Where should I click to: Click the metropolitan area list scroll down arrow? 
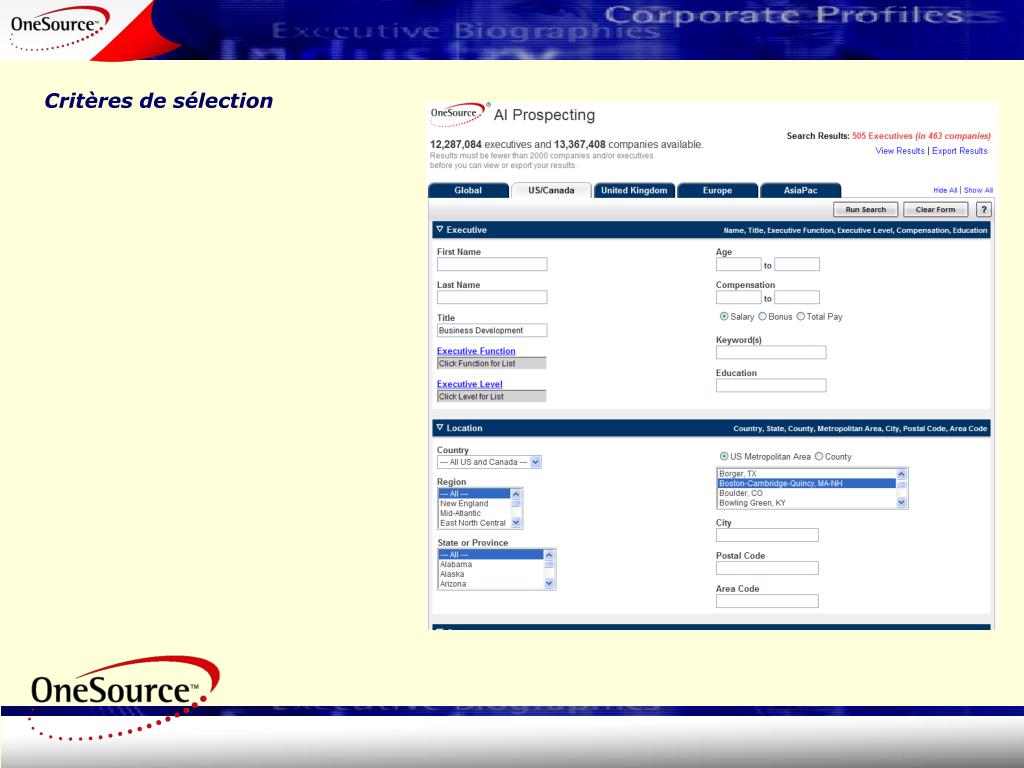click(901, 503)
